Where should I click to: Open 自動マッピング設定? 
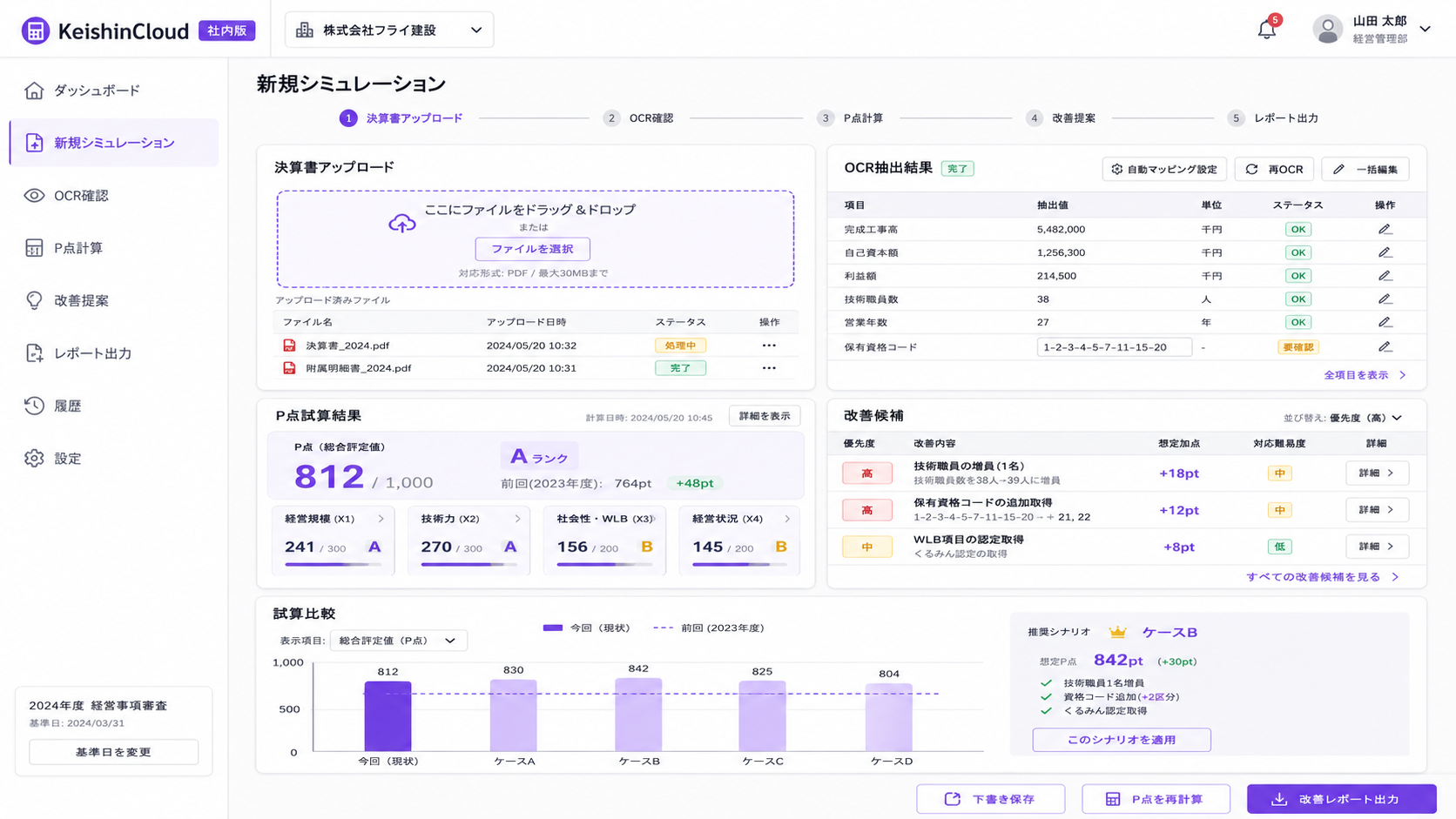click(x=1164, y=169)
